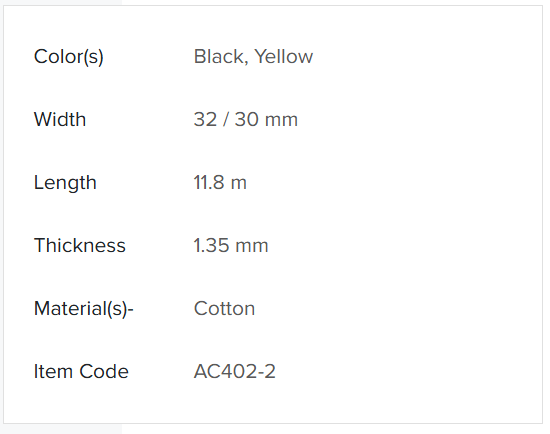The image size is (550, 434).
Task: Click the word Black in colors
Action: coord(221,56)
